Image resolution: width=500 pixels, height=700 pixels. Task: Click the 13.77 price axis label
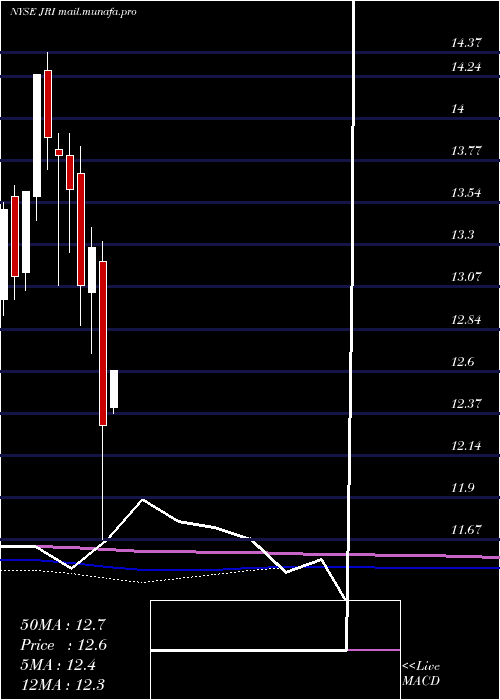pyautogui.click(x=467, y=151)
